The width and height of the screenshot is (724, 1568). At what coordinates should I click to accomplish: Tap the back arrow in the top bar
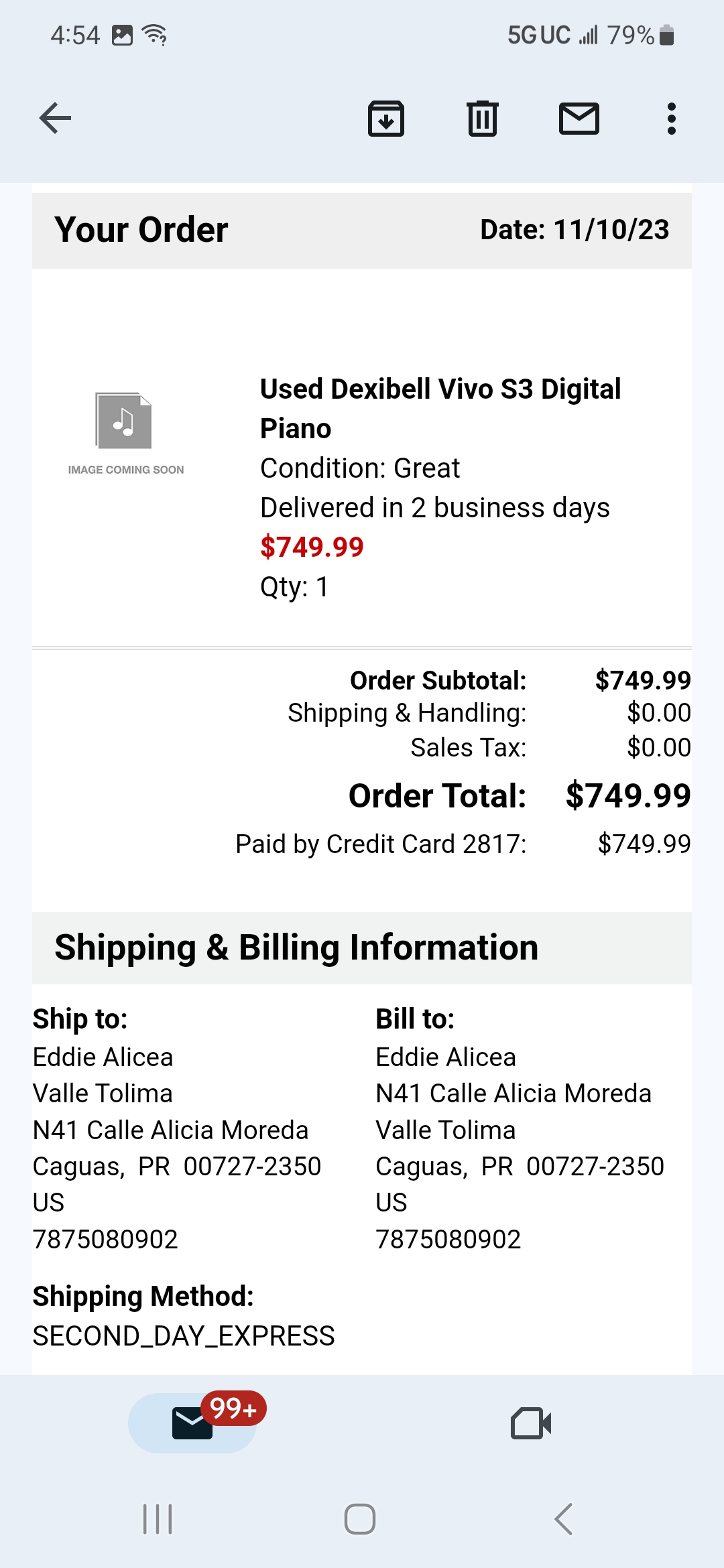(x=55, y=119)
